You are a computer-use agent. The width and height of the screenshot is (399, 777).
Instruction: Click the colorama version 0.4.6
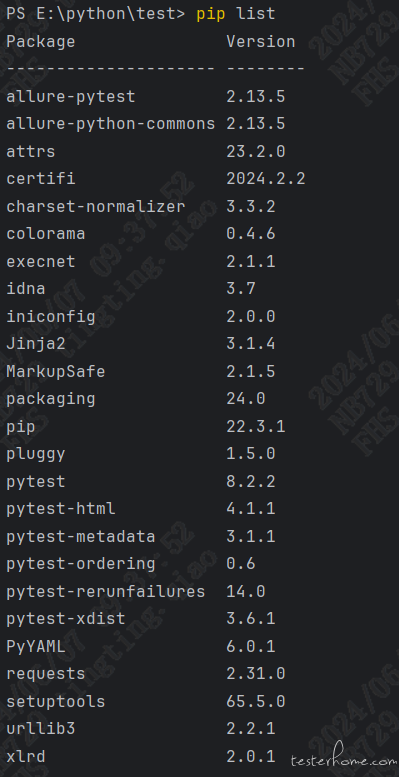point(251,233)
